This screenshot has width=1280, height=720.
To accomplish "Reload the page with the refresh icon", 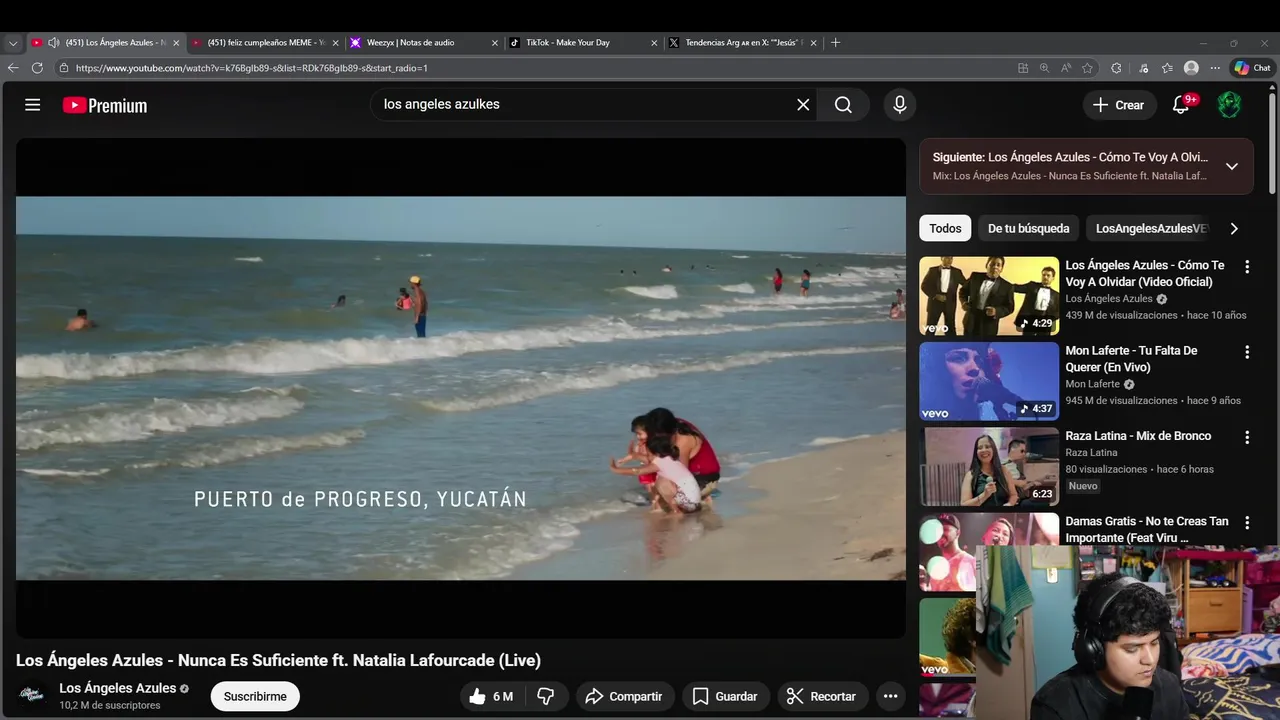I will (37, 68).
